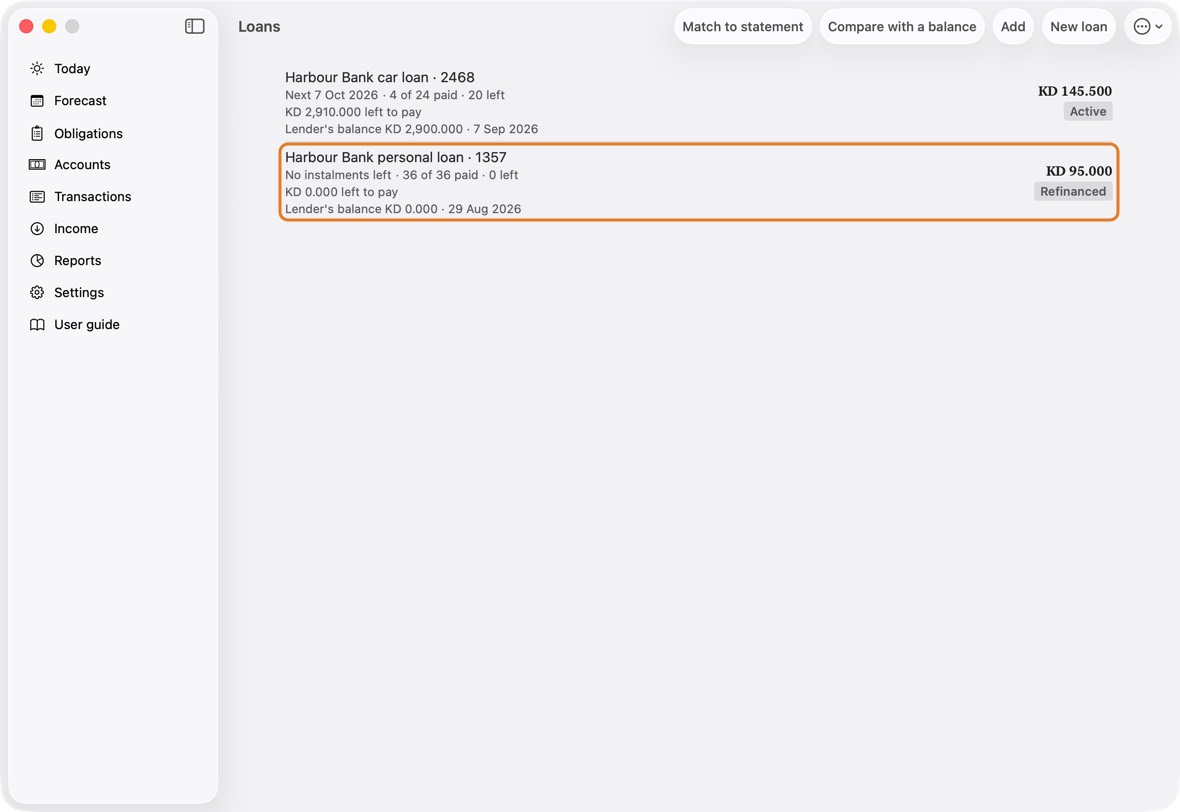Click 'No instalments left · 36 of 36 paid'

[x=382, y=175]
